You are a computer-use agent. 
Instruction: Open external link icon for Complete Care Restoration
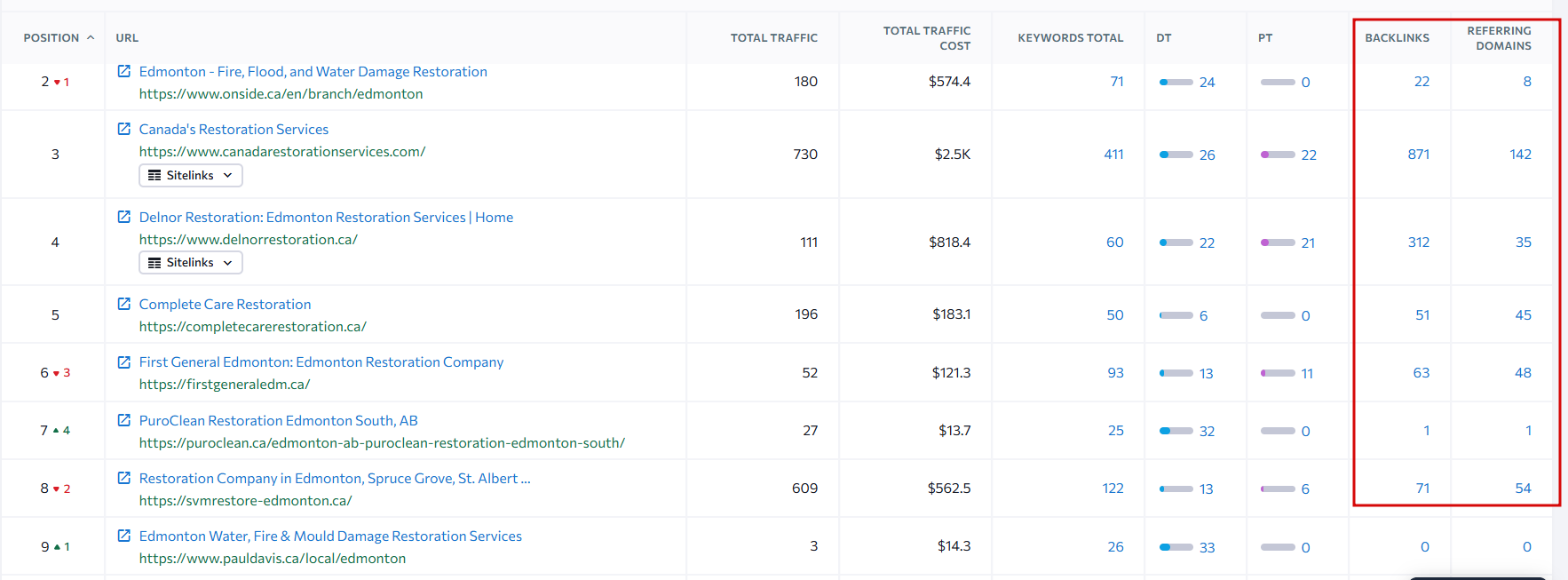[124, 304]
